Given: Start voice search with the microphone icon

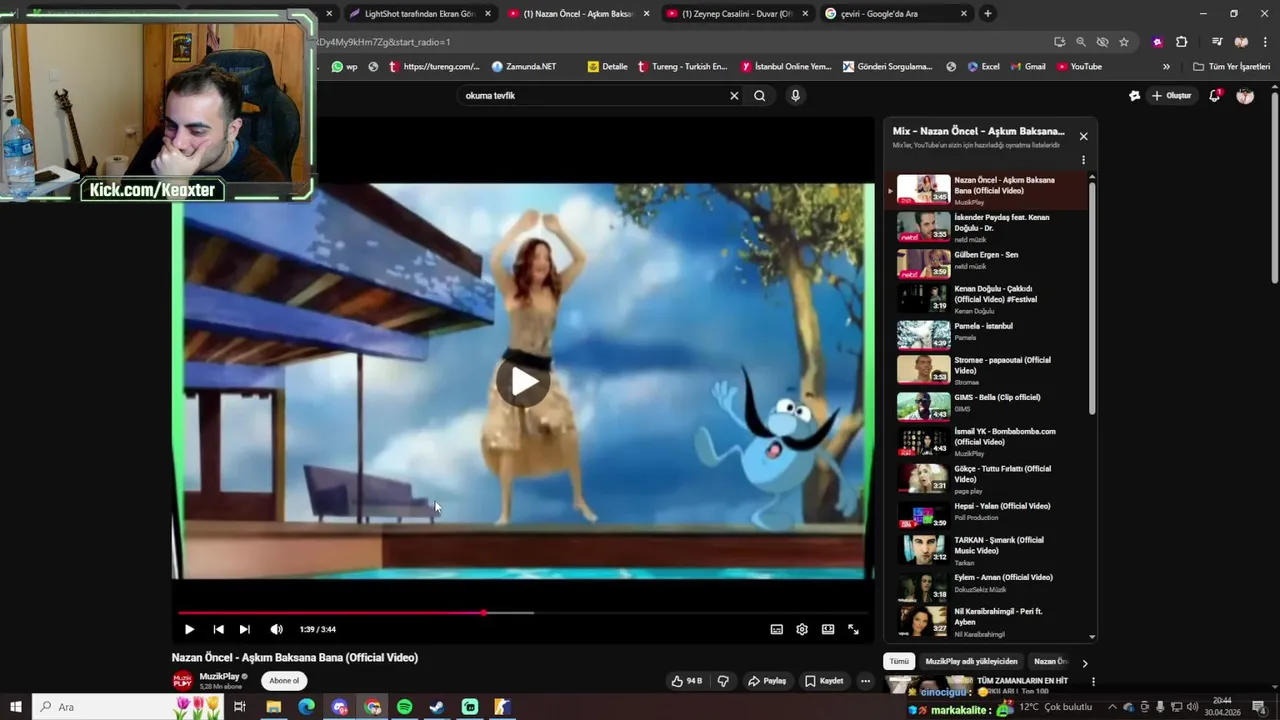Looking at the screenshot, I should coord(795,96).
